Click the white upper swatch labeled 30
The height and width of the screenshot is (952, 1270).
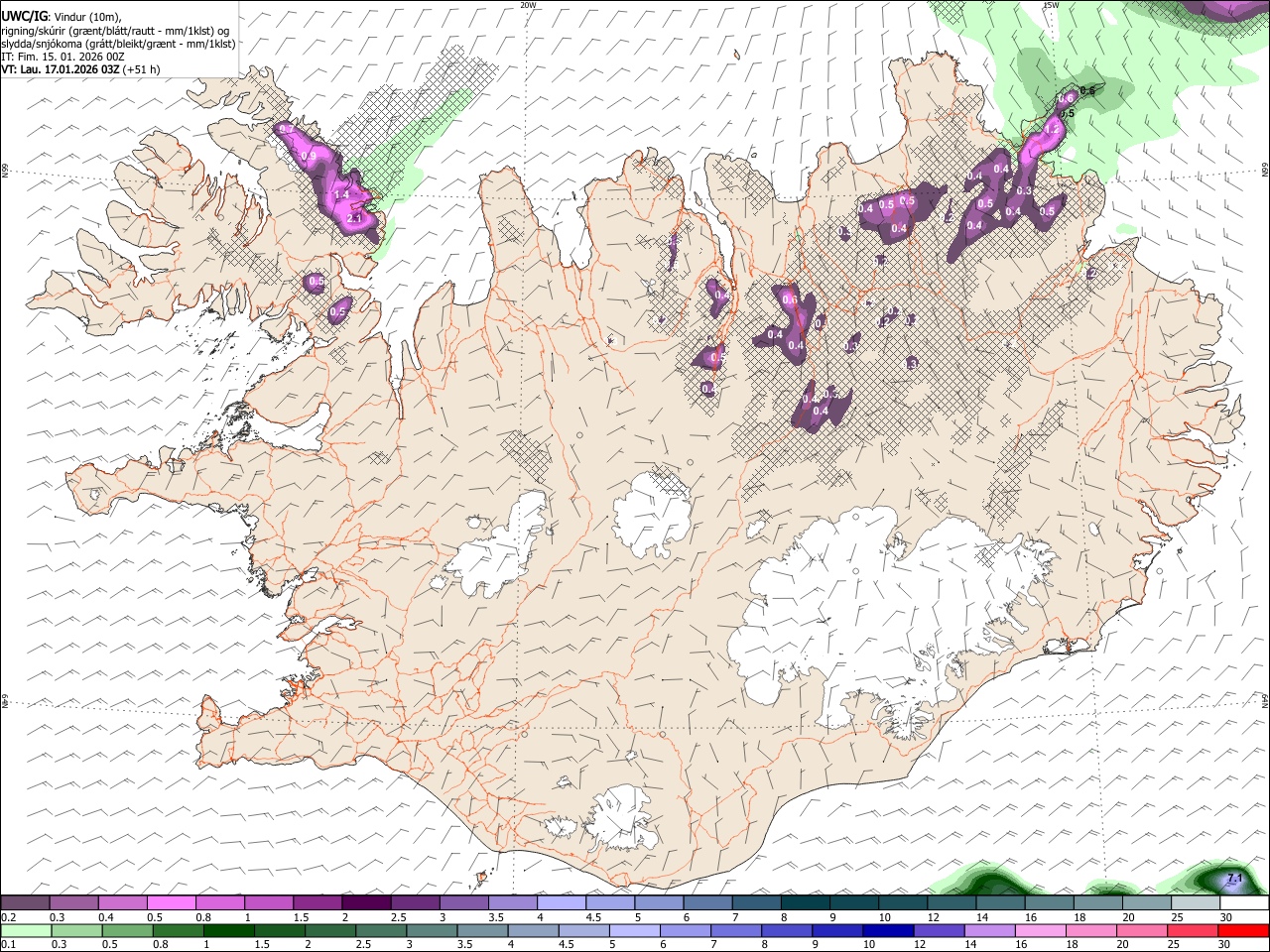coord(1243,902)
